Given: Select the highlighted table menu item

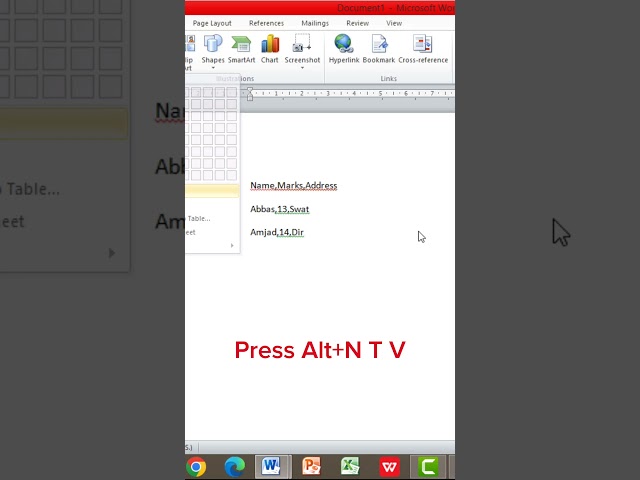Looking at the screenshot, I should pyautogui.click(x=212, y=191).
